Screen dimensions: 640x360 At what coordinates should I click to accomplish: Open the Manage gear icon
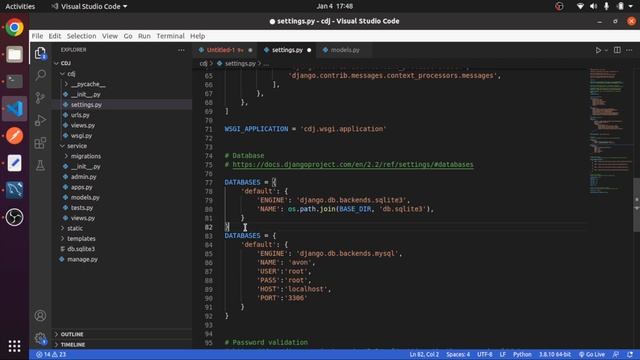(40, 338)
